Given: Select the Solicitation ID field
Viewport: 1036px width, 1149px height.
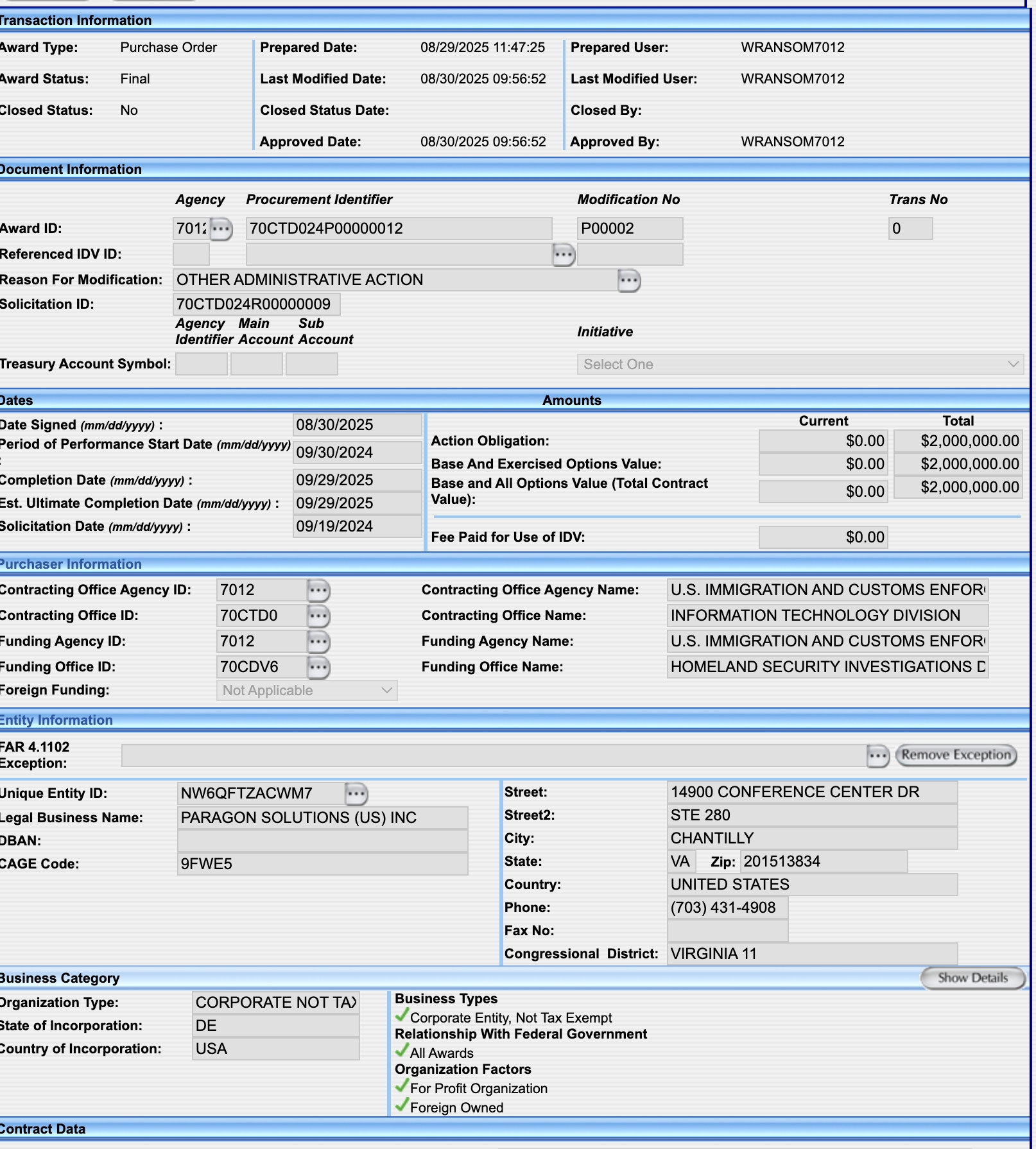Looking at the screenshot, I should click(257, 304).
